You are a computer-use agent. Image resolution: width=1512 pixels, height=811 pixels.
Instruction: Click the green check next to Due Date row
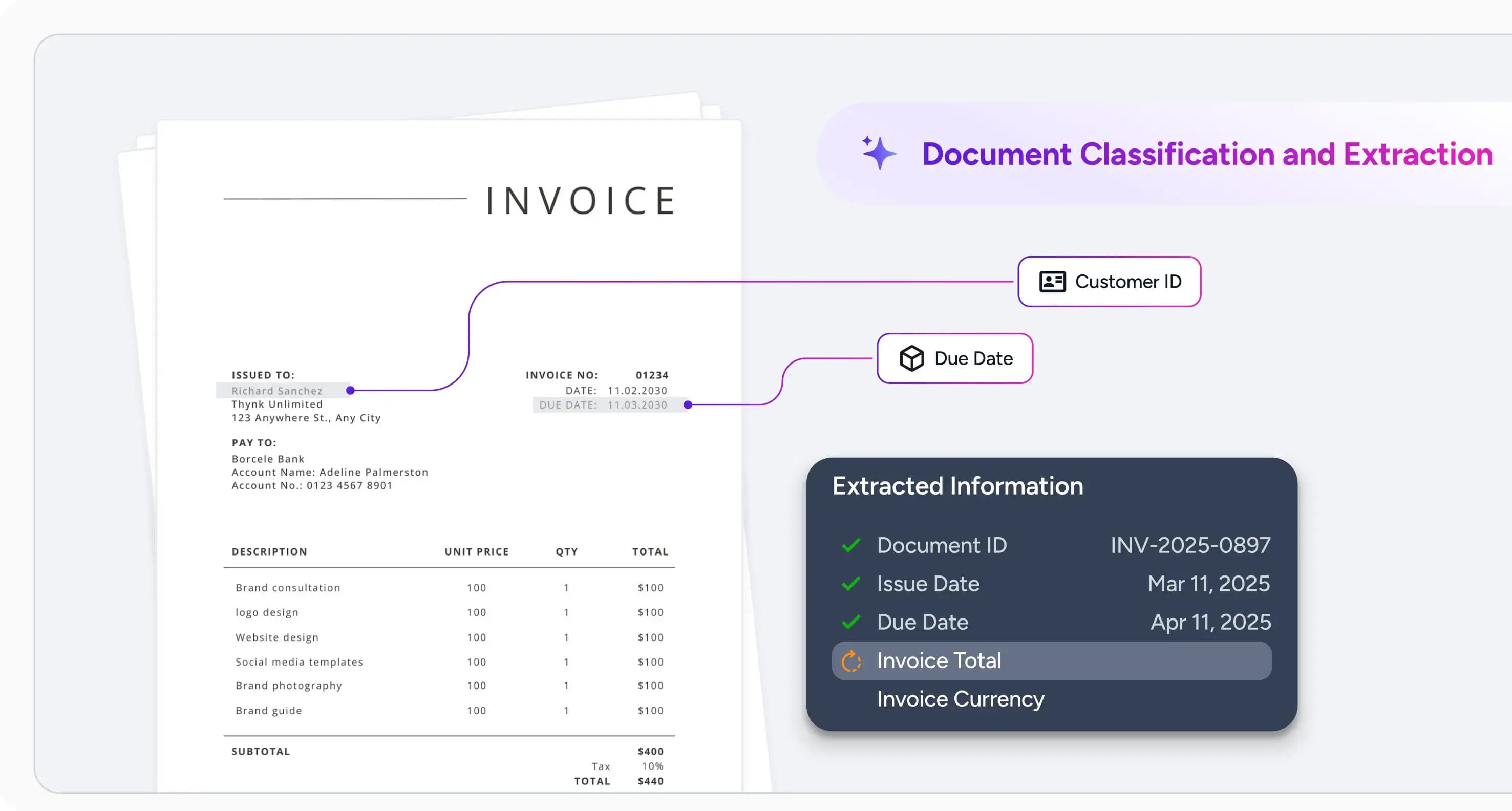(850, 622)
